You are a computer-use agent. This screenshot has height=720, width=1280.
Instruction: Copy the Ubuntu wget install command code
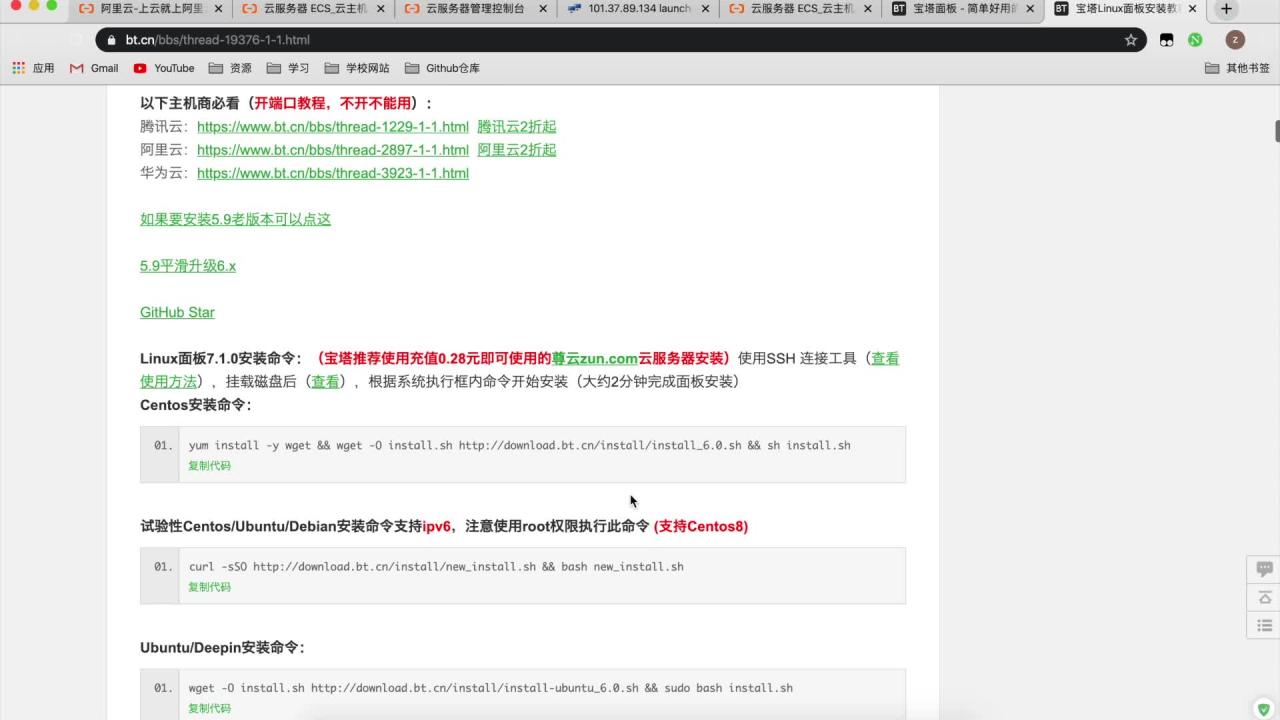[209, 708]
